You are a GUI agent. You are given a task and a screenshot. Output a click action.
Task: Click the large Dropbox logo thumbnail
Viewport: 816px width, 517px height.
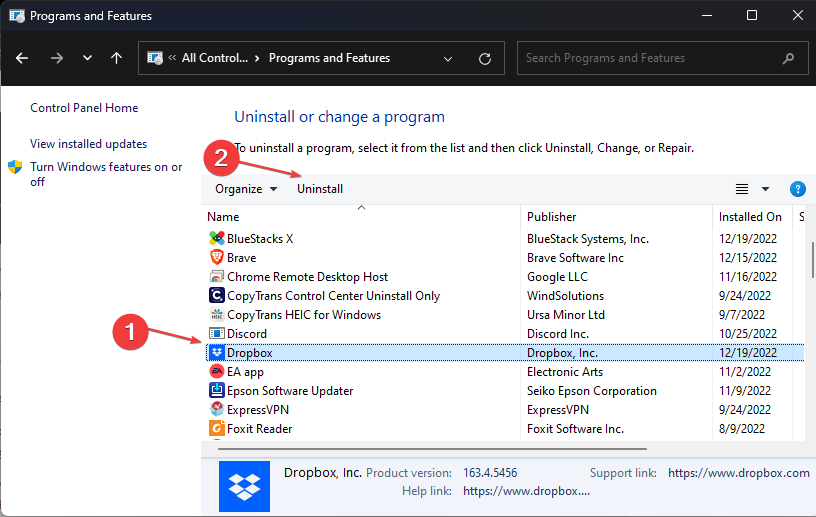pos(244,486)
